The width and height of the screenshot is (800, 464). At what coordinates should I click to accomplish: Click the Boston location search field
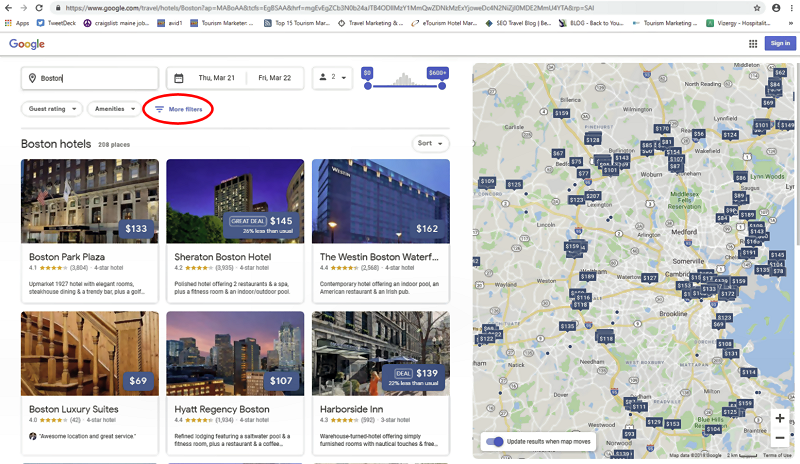pos(90,78)
